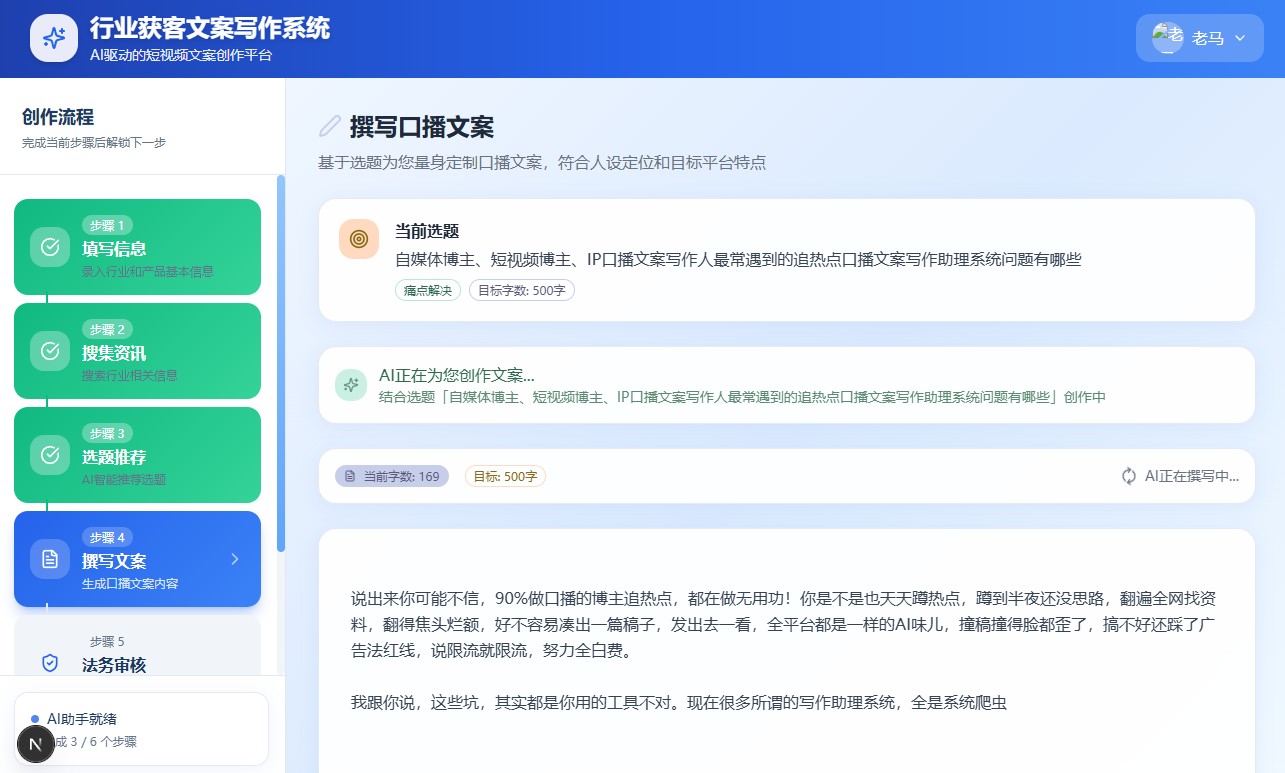Click the 目标字数: 500字 tag
This screenshot has width=1285, height=773.
point(521,291)
